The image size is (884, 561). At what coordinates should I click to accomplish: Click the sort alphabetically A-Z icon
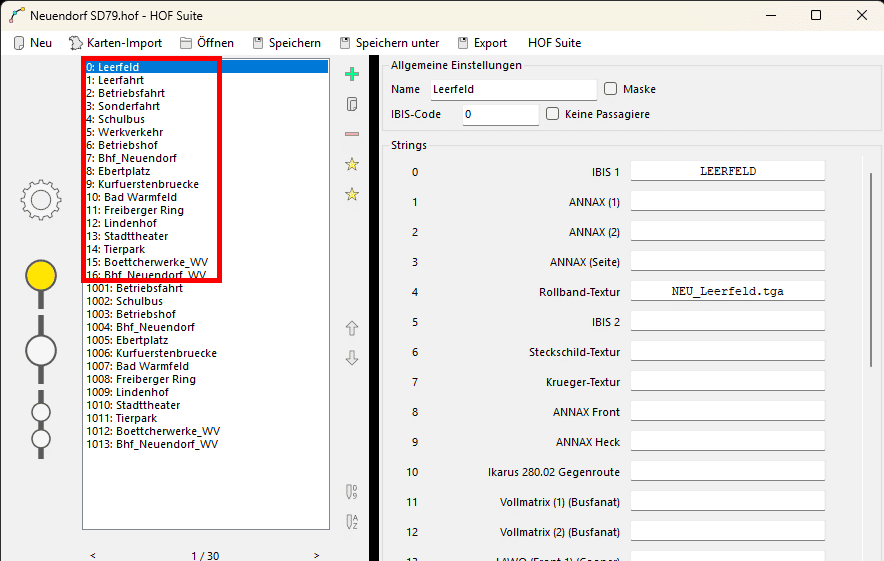coord(351,521)
